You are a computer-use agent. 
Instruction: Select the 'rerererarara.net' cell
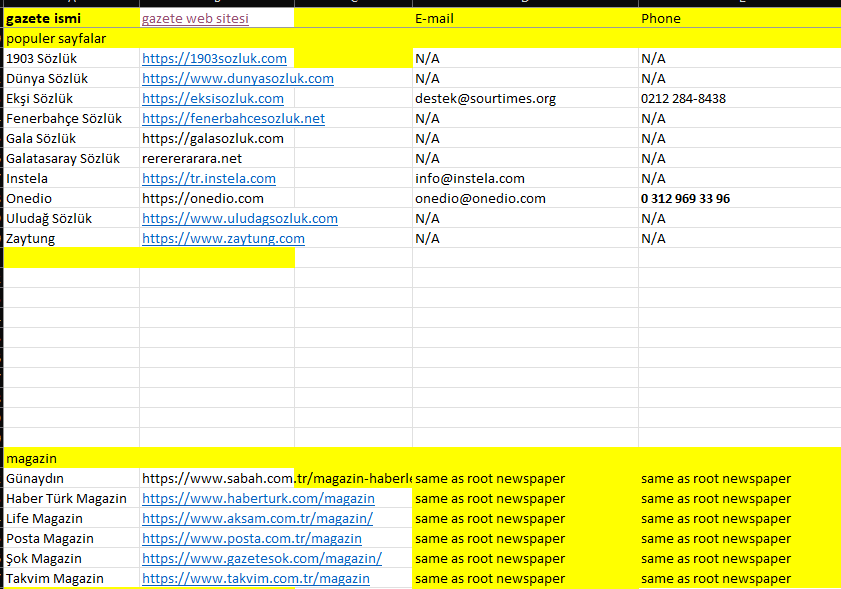(x=217, y=159)
